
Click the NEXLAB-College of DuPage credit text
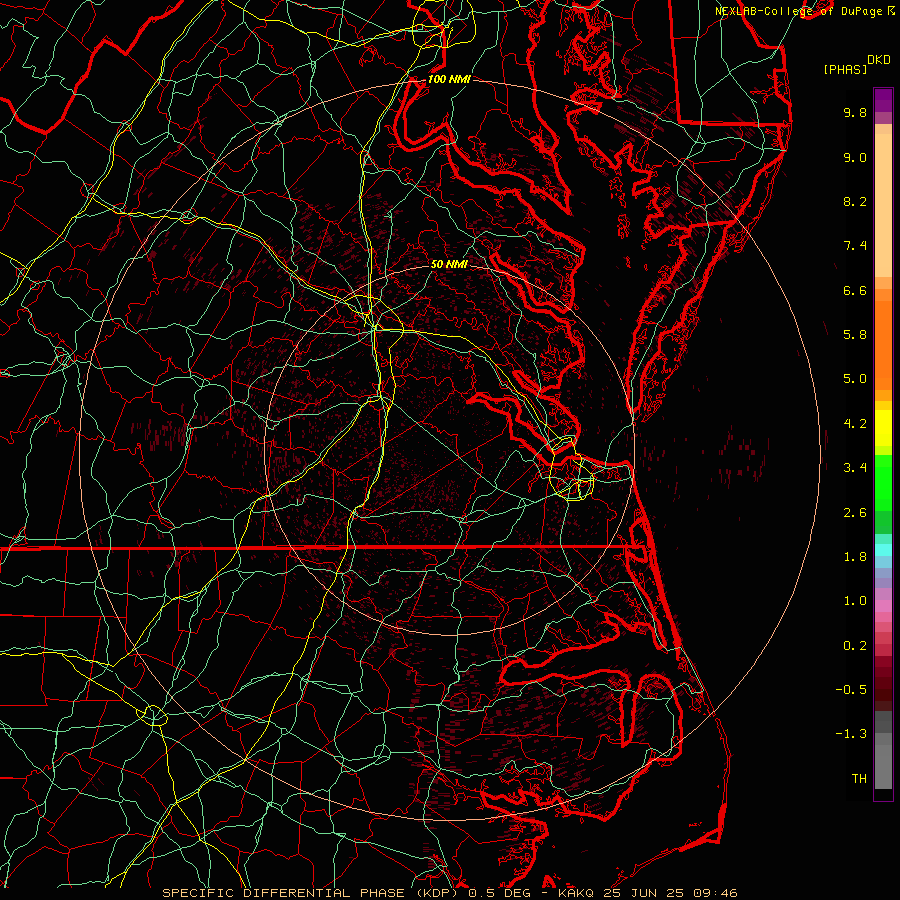click(798, 11)
